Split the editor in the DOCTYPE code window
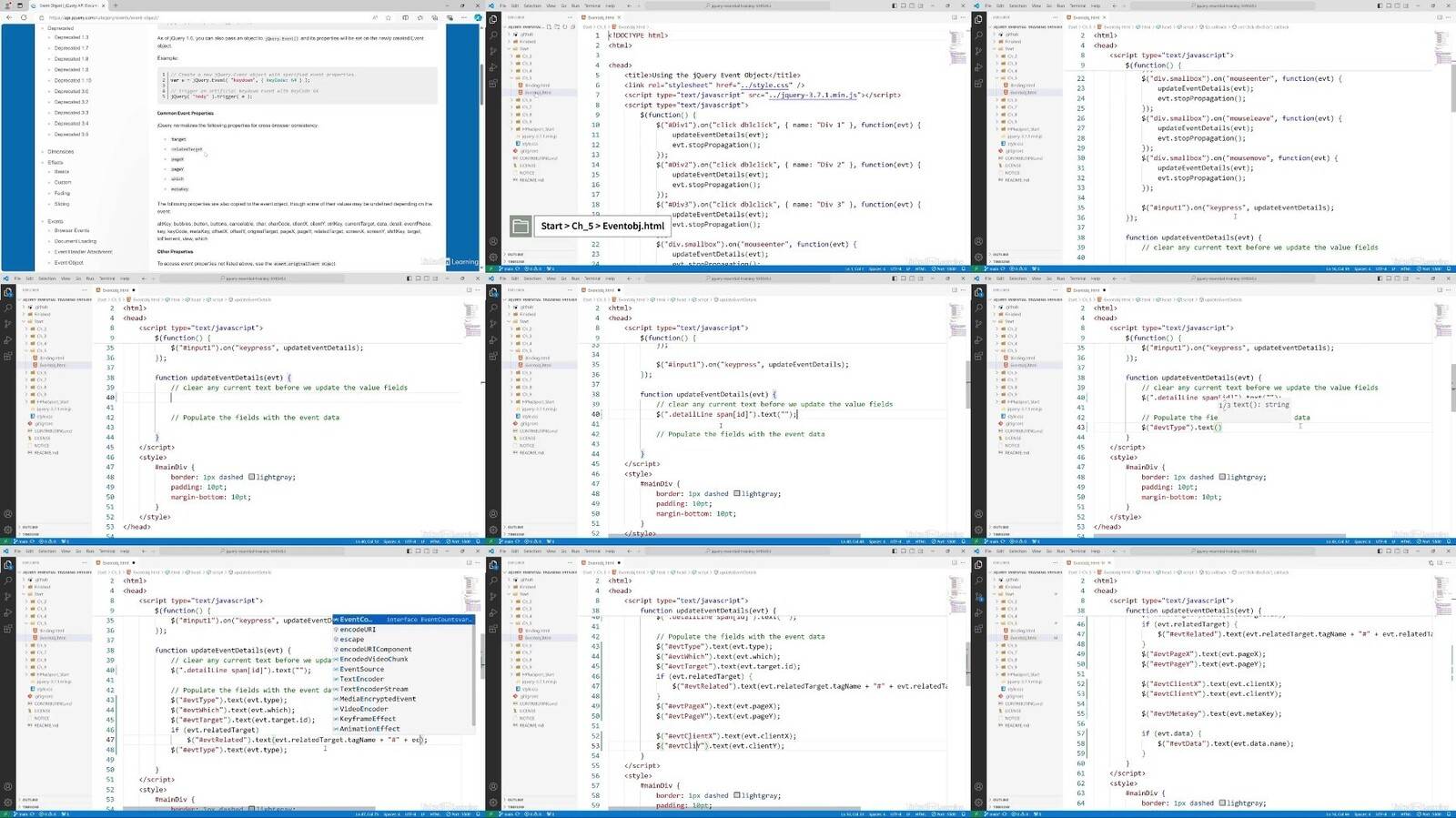This screenshot has width=1456, height=818. pyautogui.click(x=954, y=17)
